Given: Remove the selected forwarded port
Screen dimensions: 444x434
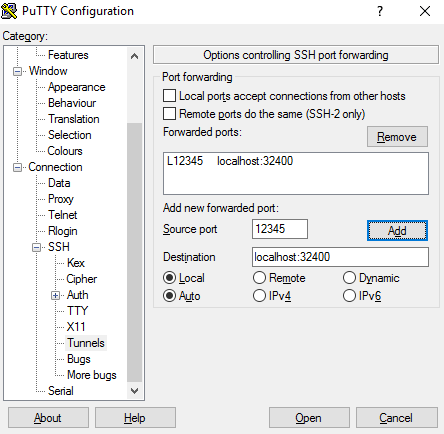Looking at the screenshot, I should pyautogui.click(x=397, y=136).
